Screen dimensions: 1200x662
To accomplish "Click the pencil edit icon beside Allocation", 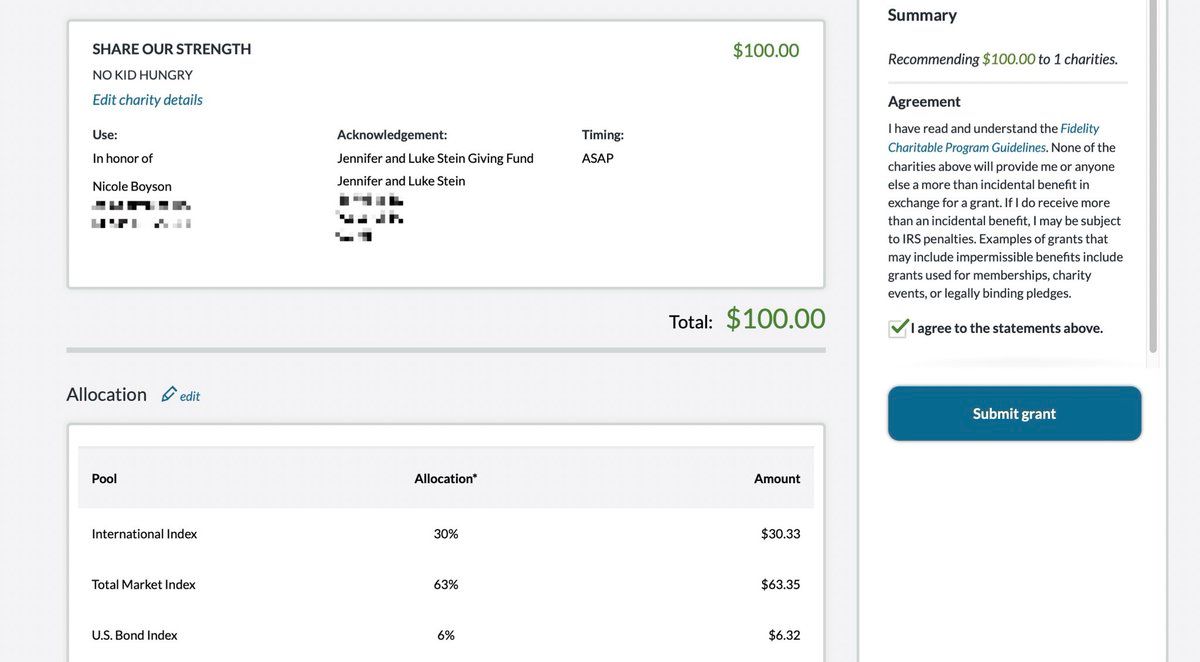I will (169, 394).
